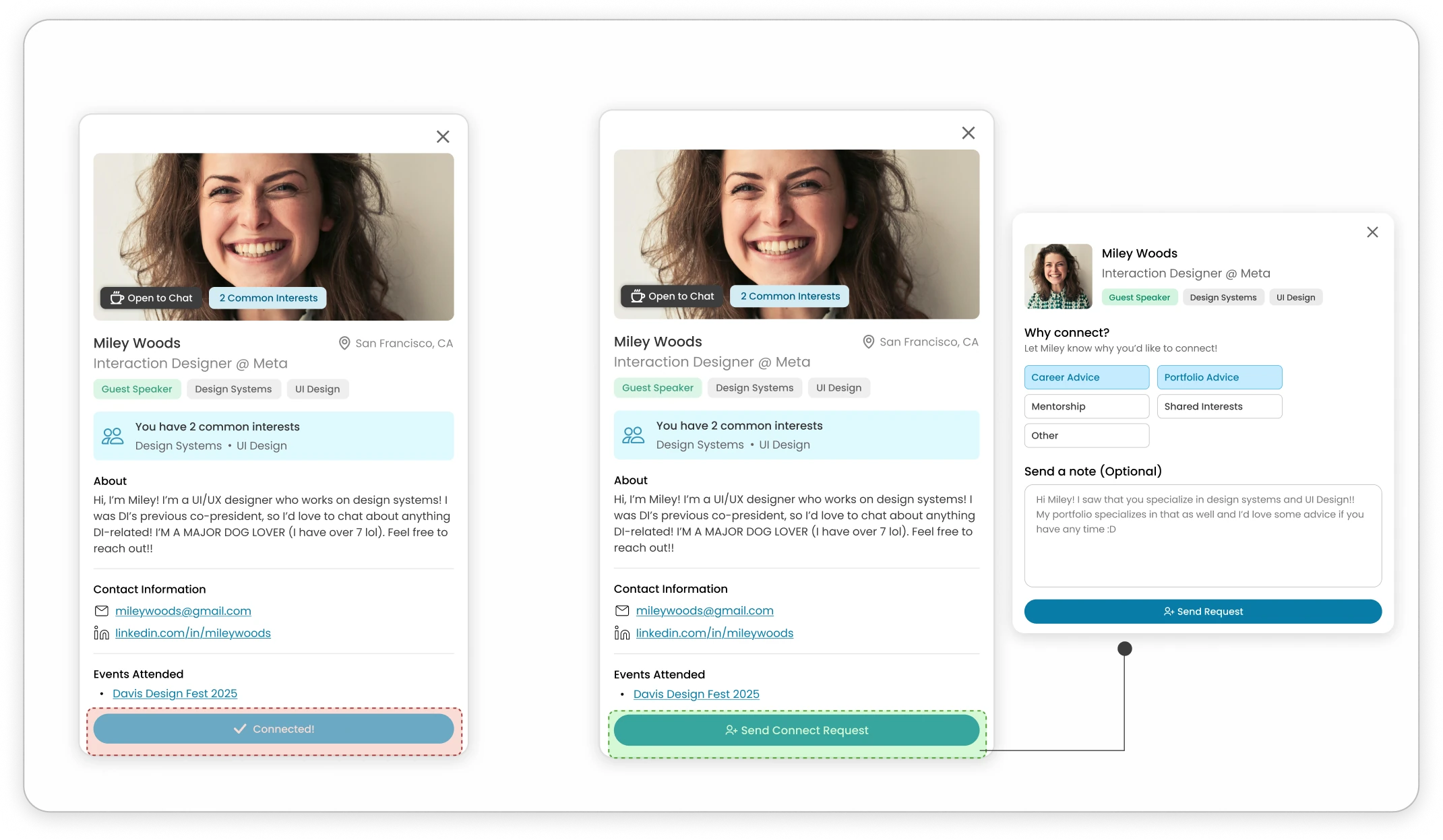Click the people icon in middle common interests banner

(633, 434)
